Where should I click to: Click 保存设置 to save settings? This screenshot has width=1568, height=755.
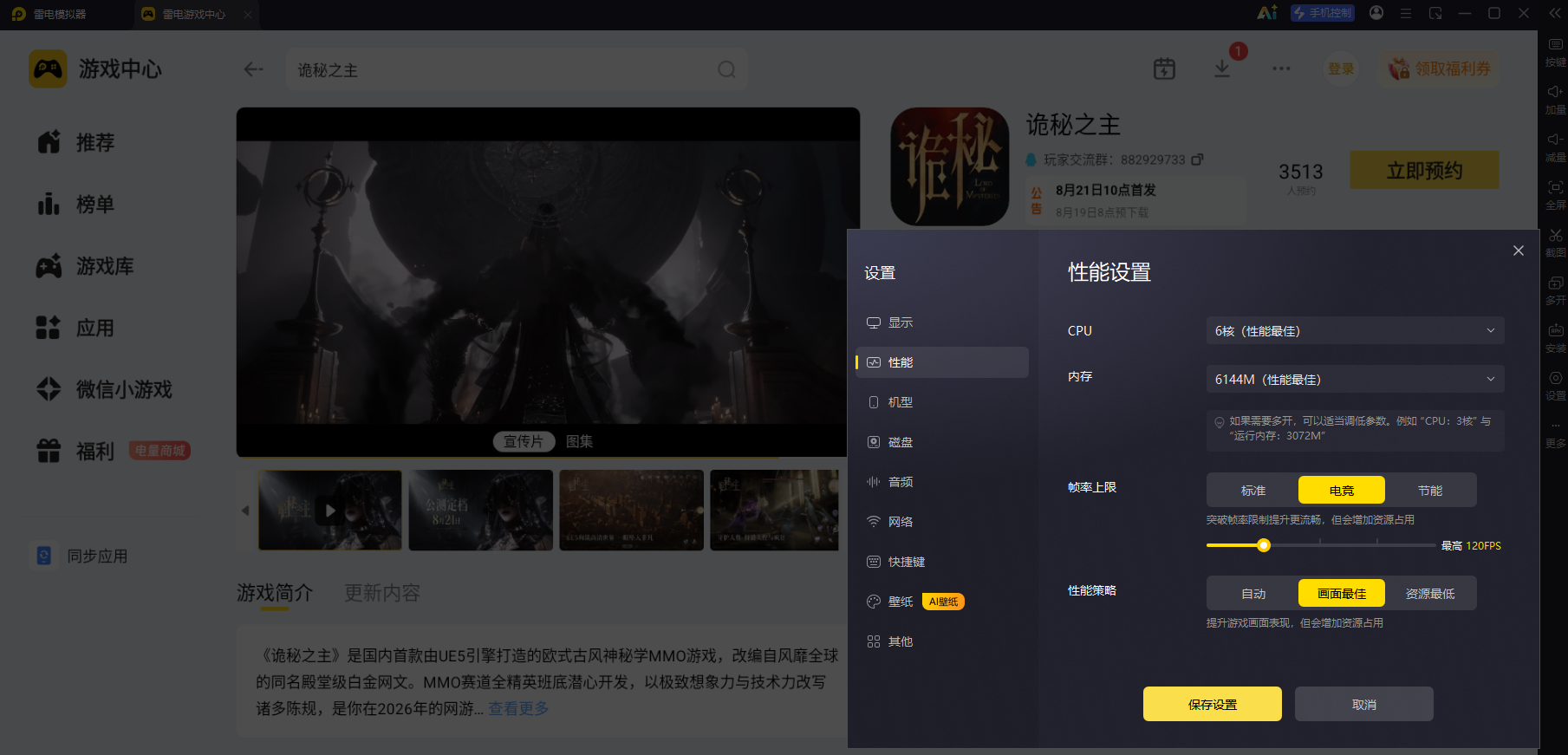click(1212, 704)
